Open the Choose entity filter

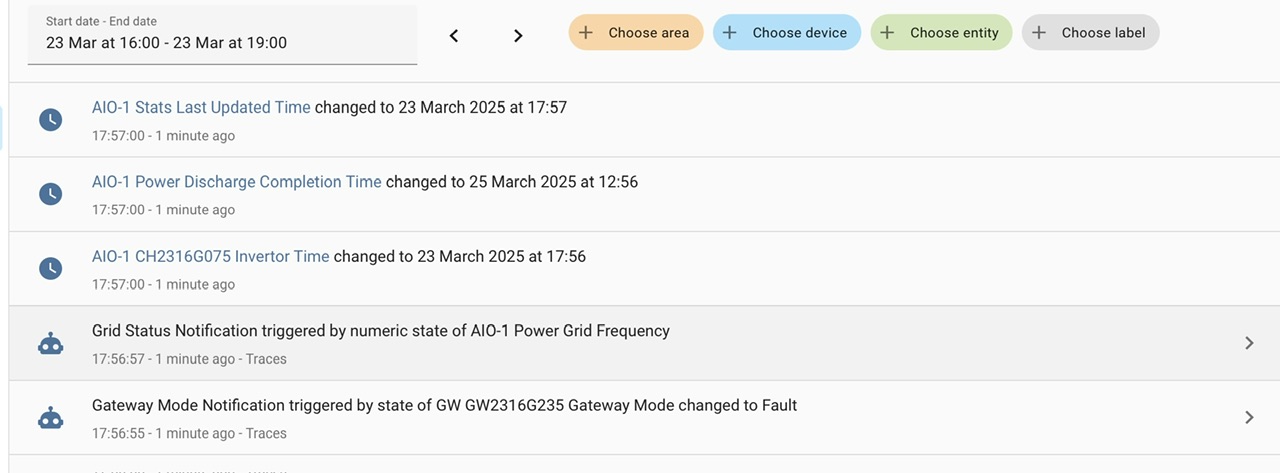(941, 32)
